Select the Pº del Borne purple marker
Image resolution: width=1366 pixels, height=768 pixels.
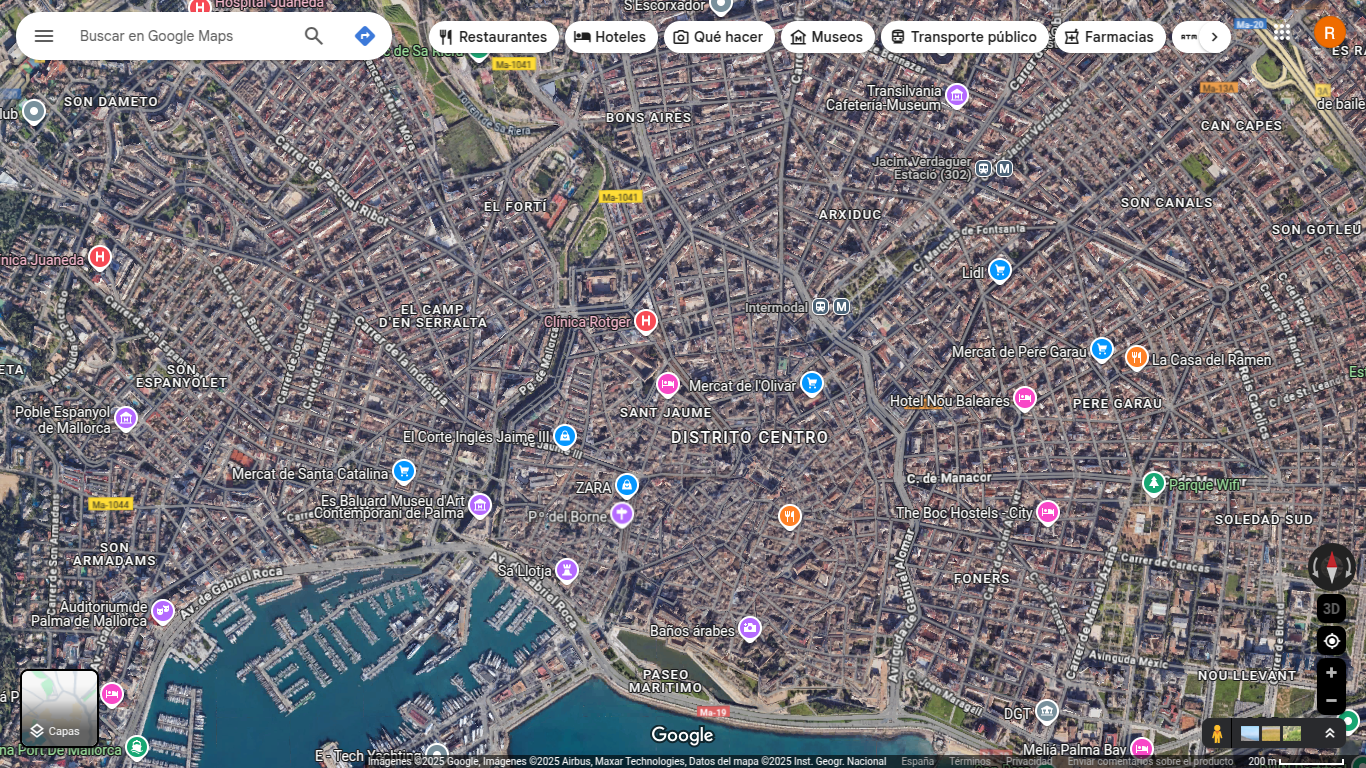622,514
